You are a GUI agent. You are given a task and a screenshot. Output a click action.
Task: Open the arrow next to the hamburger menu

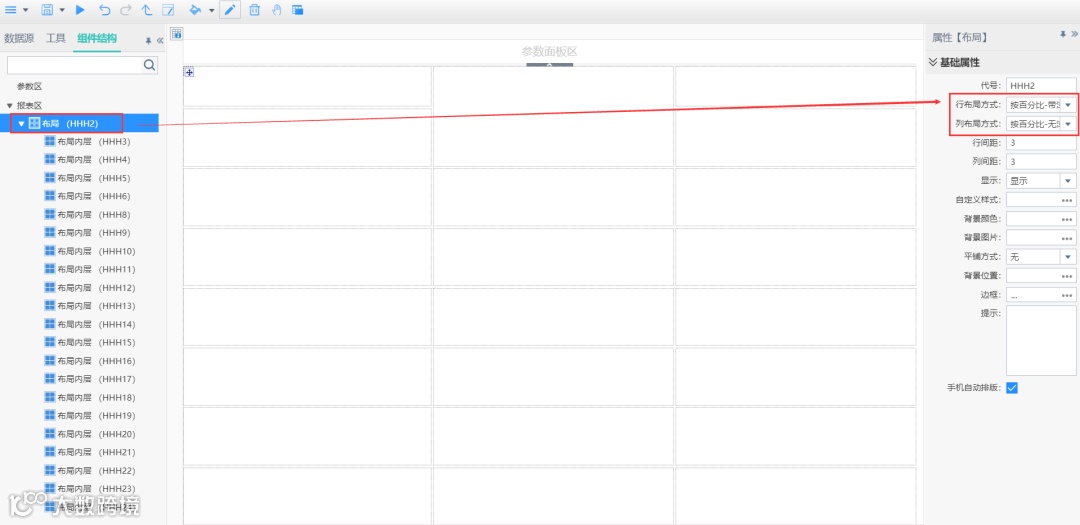tap(25, 10)
